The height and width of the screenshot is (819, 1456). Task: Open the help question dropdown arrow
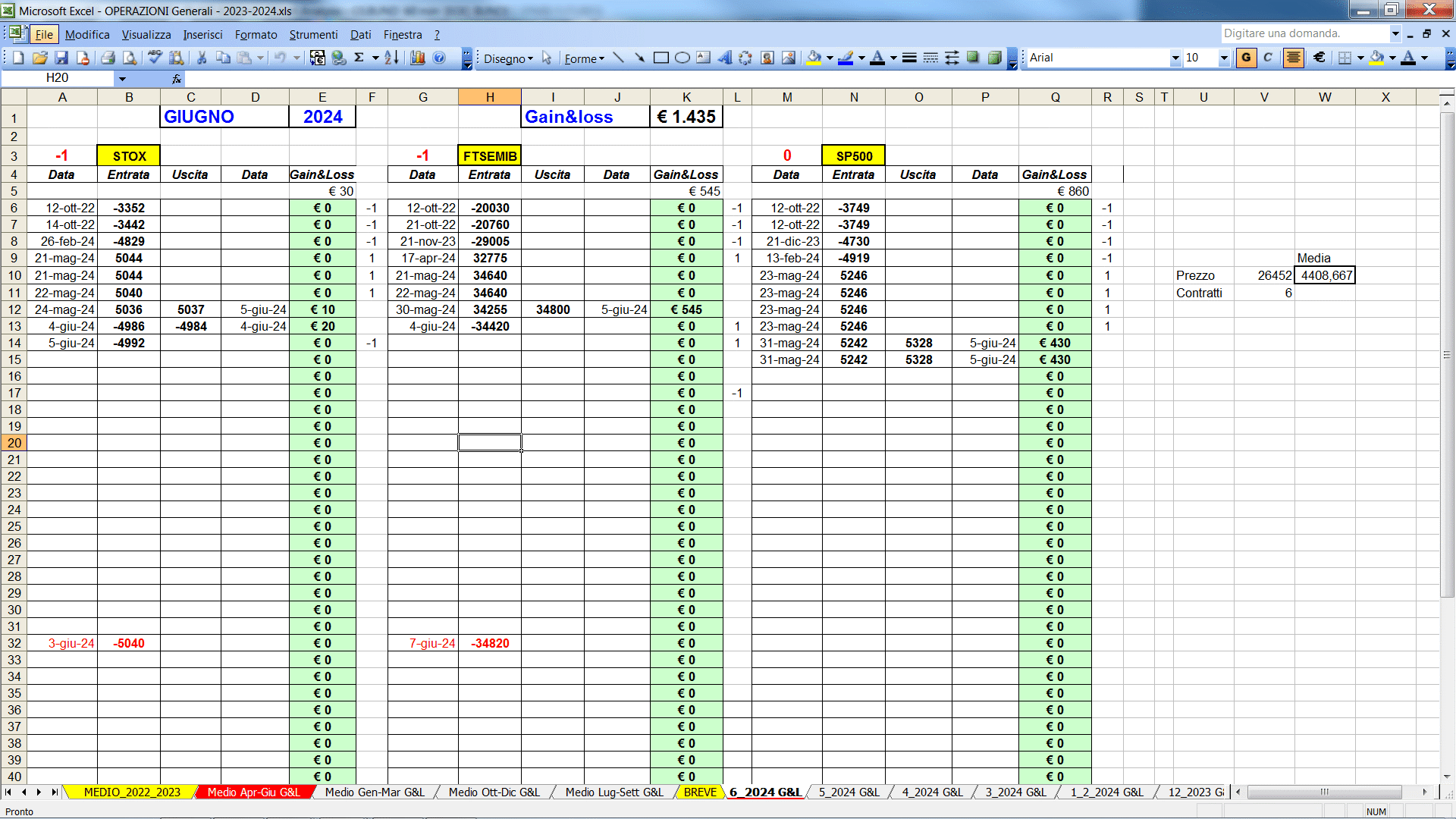(x=1395, y=33)
